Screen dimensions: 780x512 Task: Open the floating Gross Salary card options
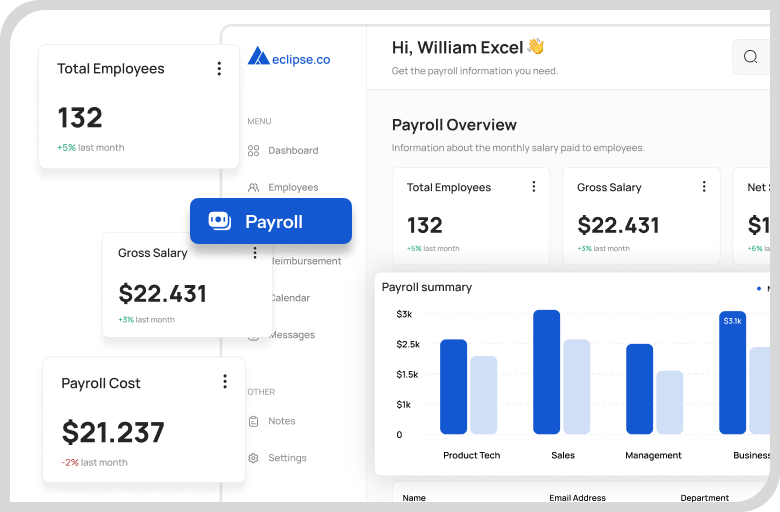[255, 253]
